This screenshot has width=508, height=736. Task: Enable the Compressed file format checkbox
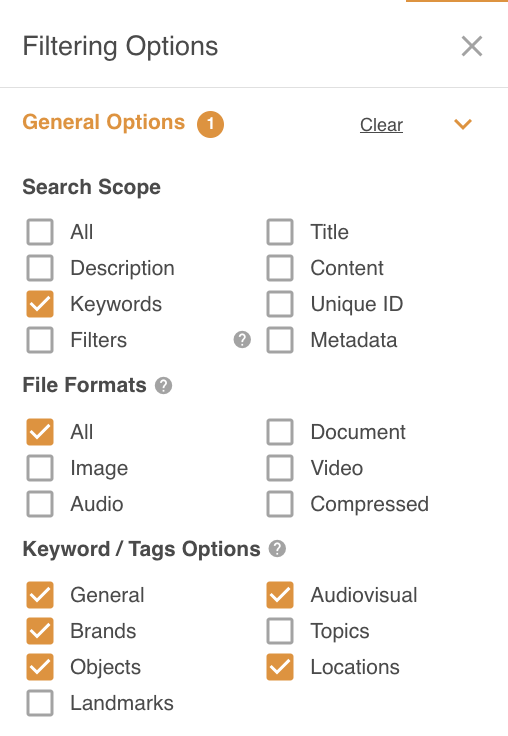click(x=280, y=504)
